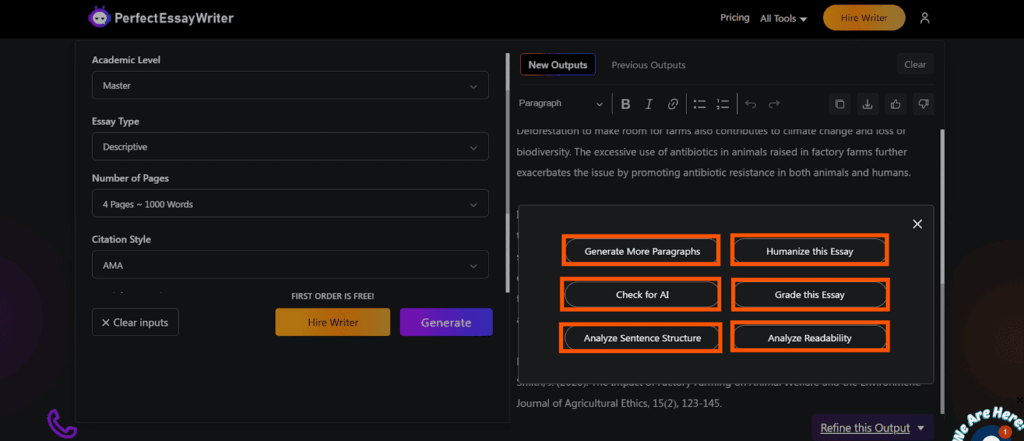The height and width of the screenshot is (441, 1024).
Task: Select Humanize this Essay option
Action: 810,251
